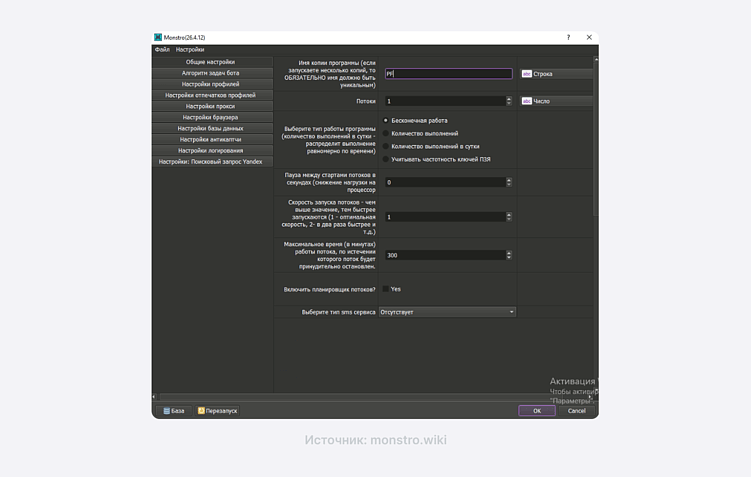The image size is (751, 477).
Task: Click the vertical scrollbar of settings panel
Action: coord(596,139)
